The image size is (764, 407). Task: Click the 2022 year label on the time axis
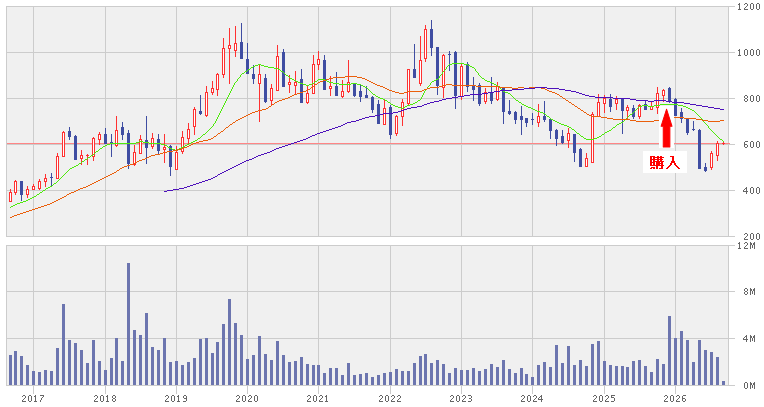click(x=390, y=399)
